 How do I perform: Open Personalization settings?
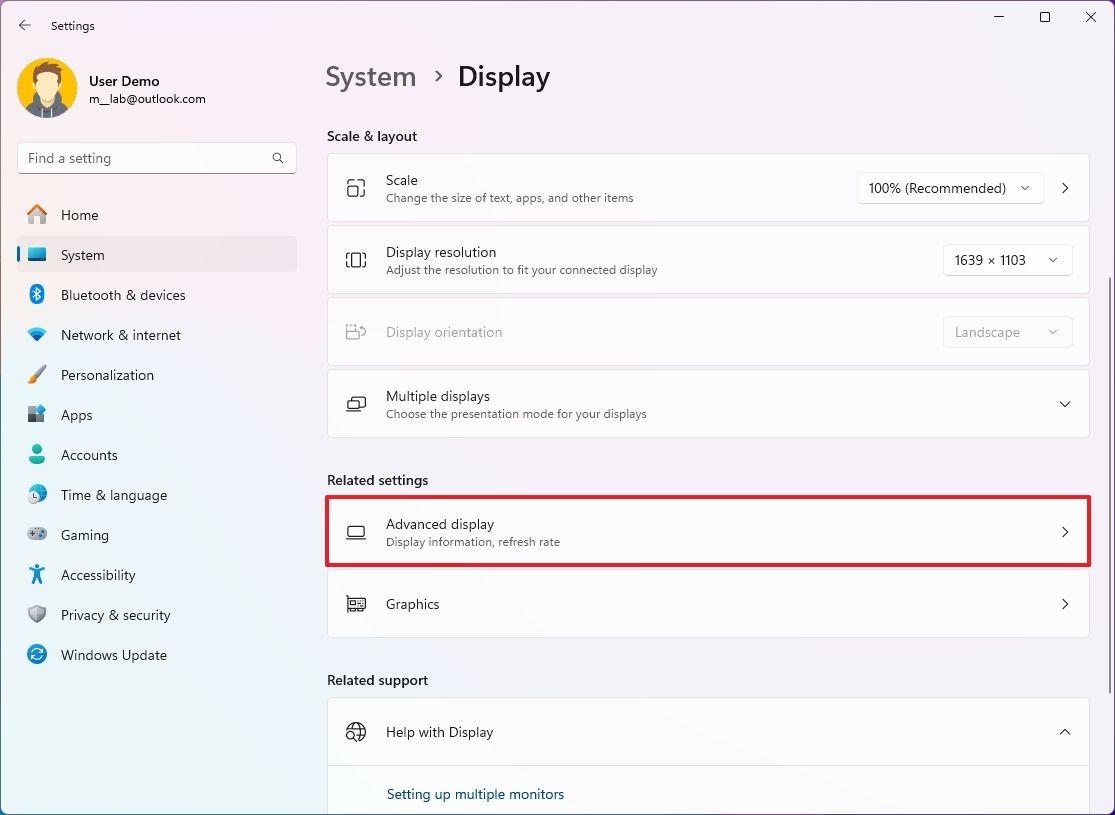pyautogui.click(x=107, y=374)
